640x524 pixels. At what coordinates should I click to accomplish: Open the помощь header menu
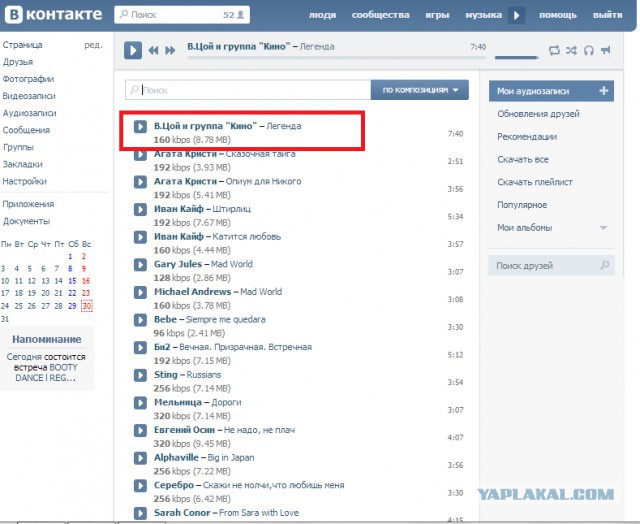(x=558, y=15)
